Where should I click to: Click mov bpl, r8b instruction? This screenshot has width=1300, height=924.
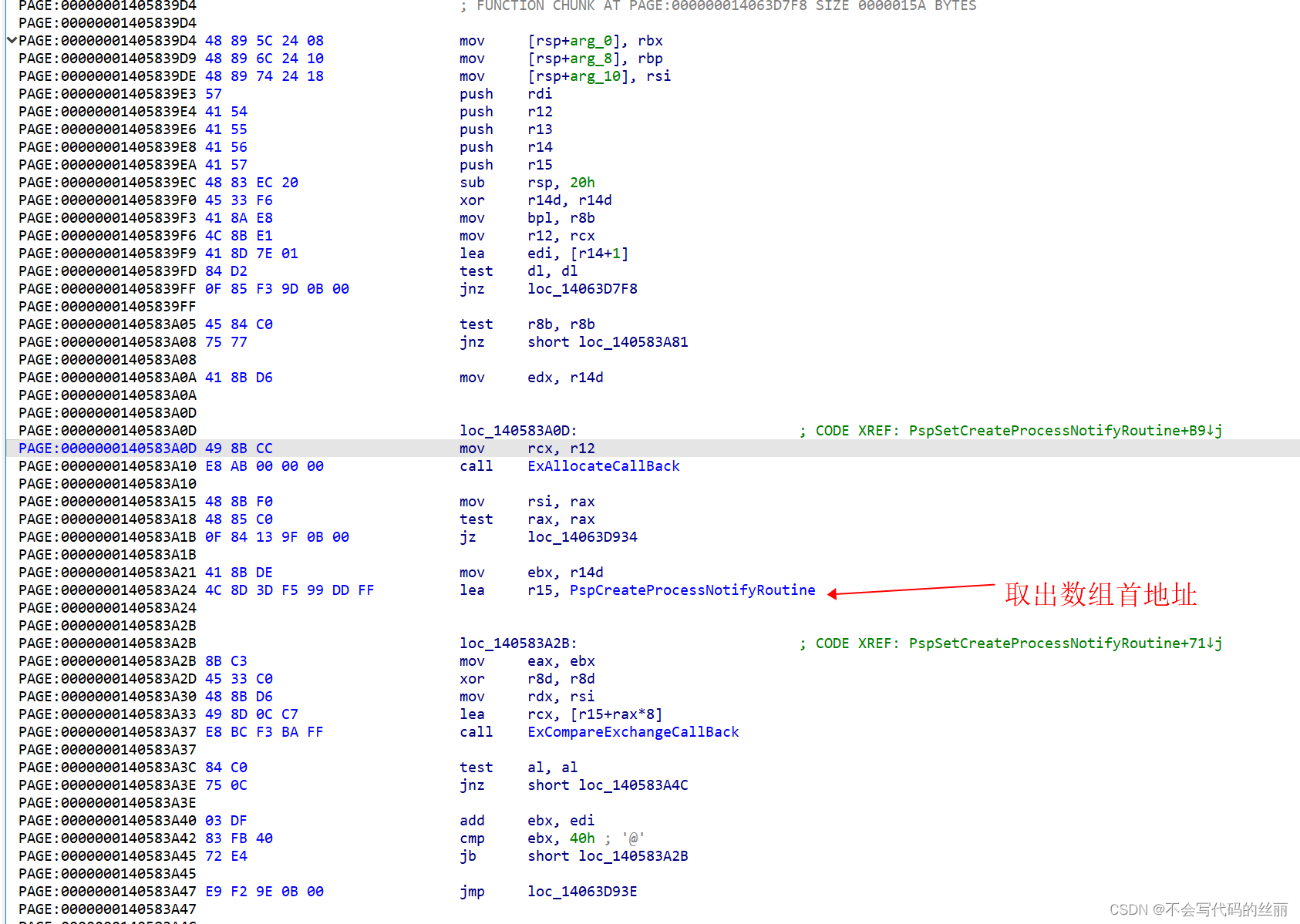coord(527,218)
